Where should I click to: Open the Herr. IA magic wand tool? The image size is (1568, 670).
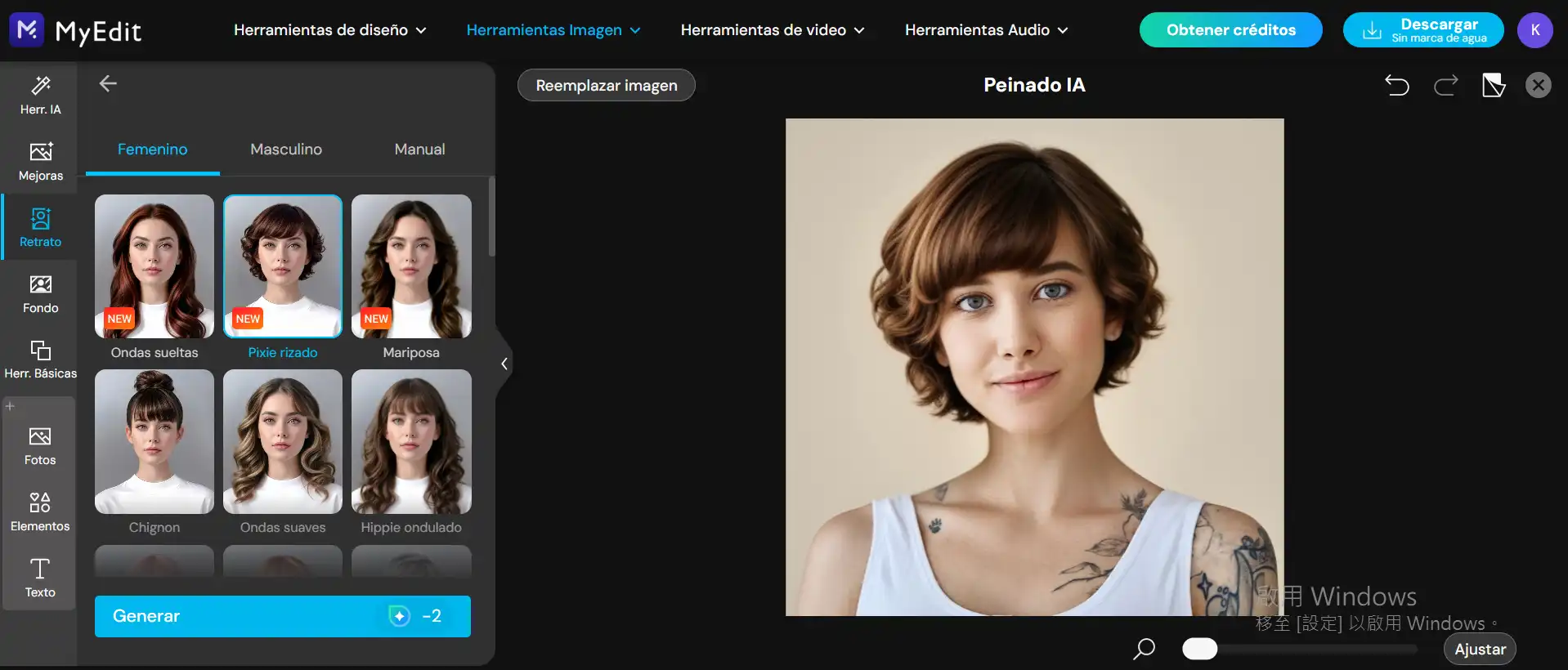40,96
